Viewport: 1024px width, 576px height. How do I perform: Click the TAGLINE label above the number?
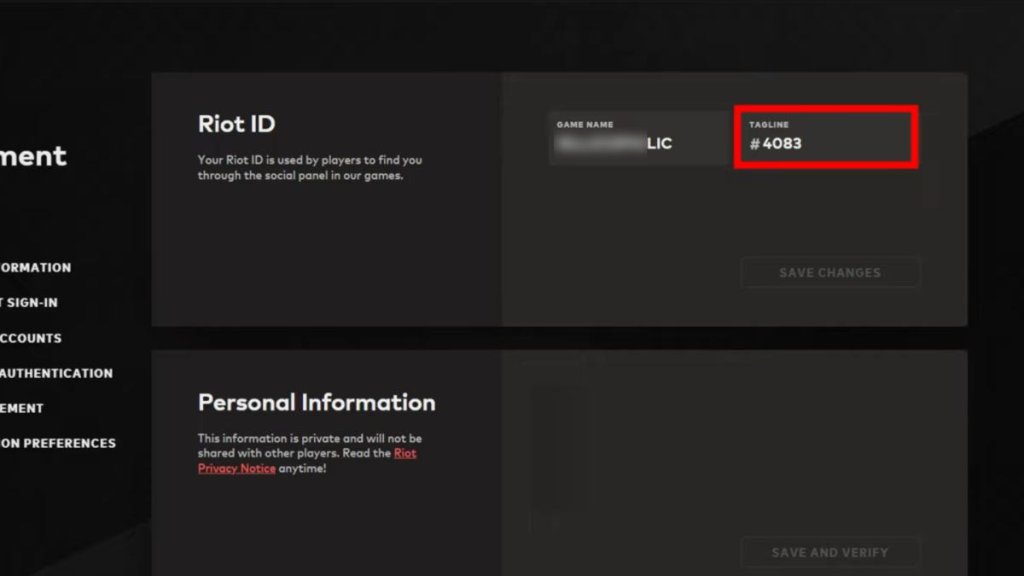click(769, 125)
